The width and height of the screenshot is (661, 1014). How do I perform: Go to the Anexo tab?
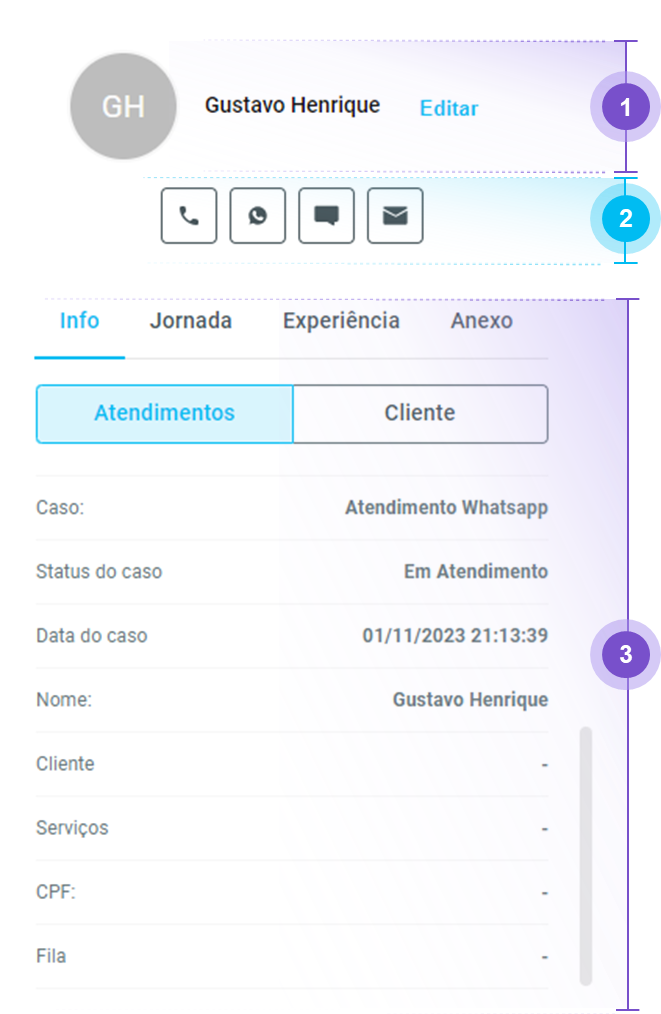tap(481, 321)
